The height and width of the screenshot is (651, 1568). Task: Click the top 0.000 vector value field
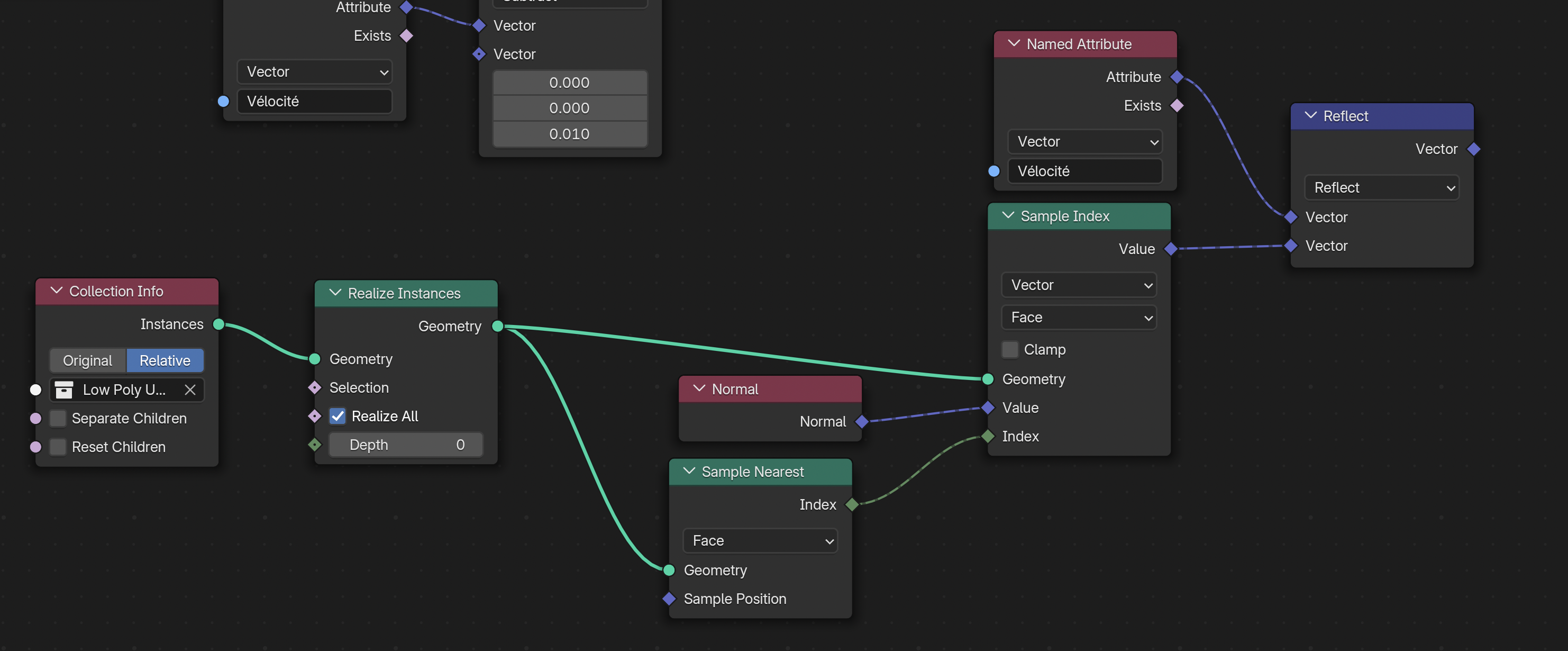click(570, 83)
